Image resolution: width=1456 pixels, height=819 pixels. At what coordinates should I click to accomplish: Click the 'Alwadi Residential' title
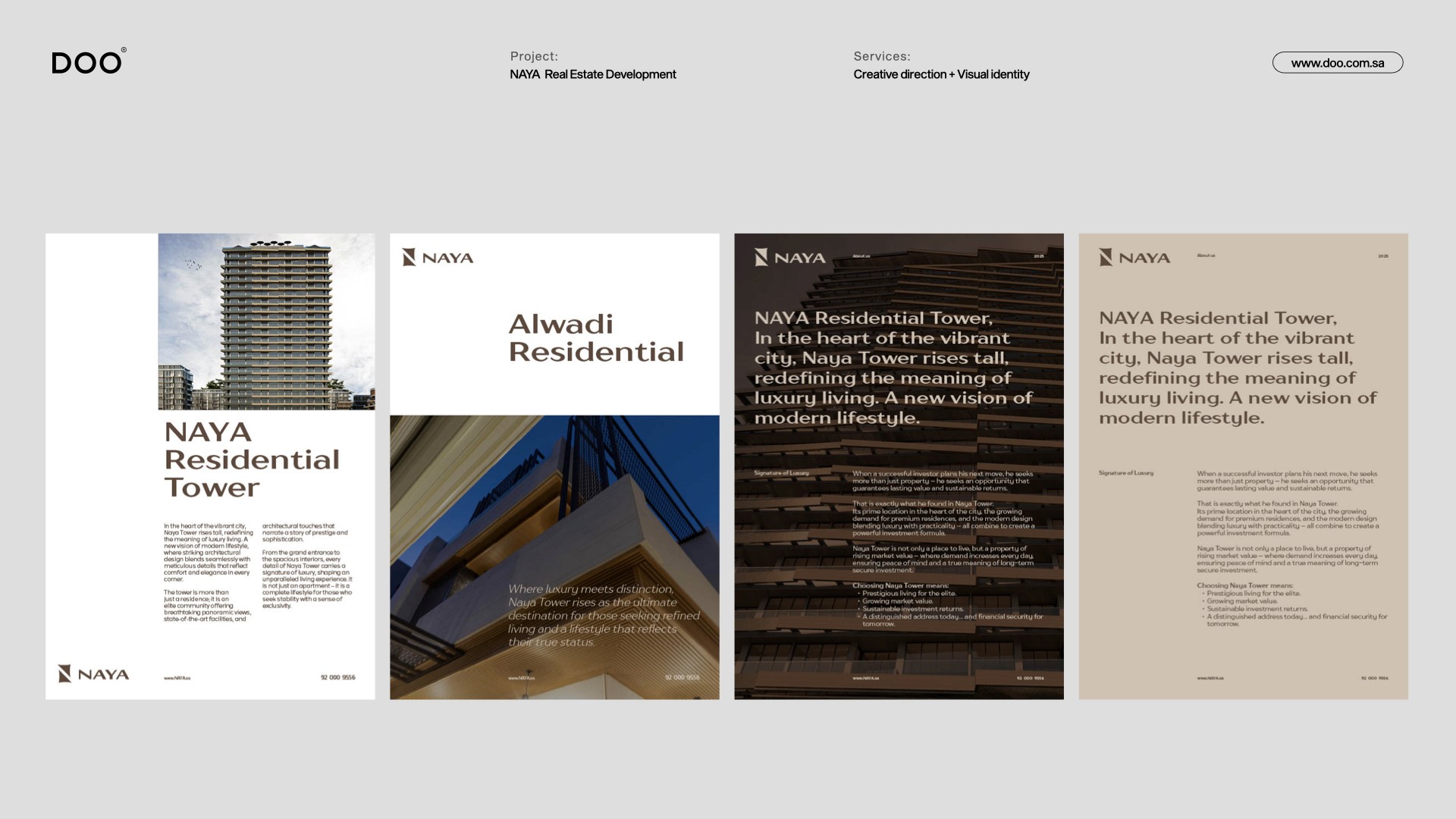point(596,338)
